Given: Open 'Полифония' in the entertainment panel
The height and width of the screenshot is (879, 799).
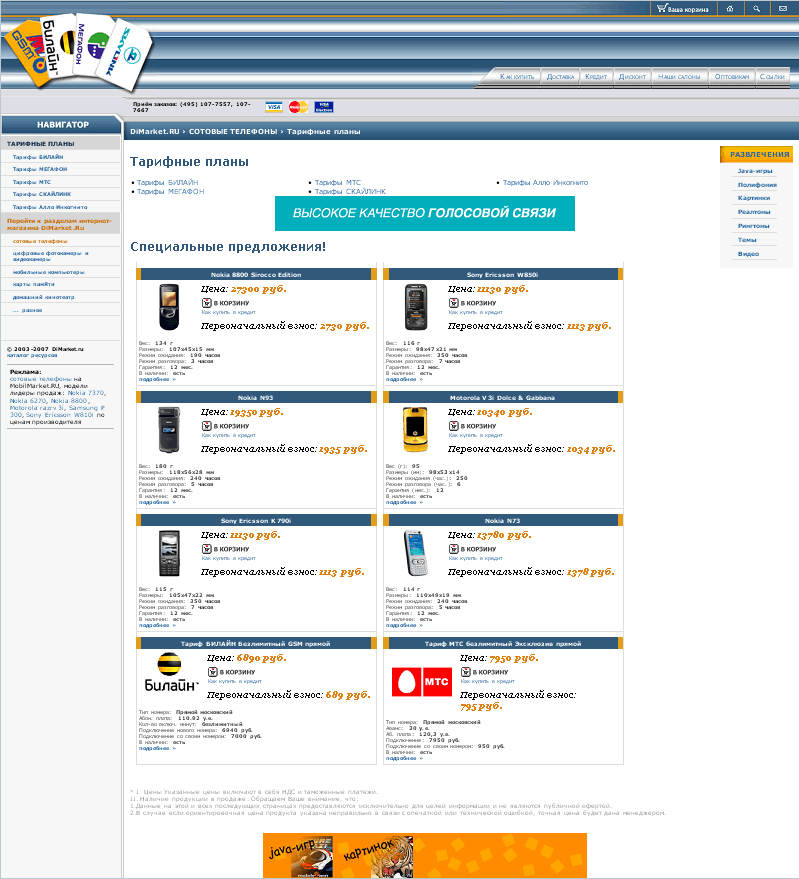Looking at the screenshot, I should (757, 185).
